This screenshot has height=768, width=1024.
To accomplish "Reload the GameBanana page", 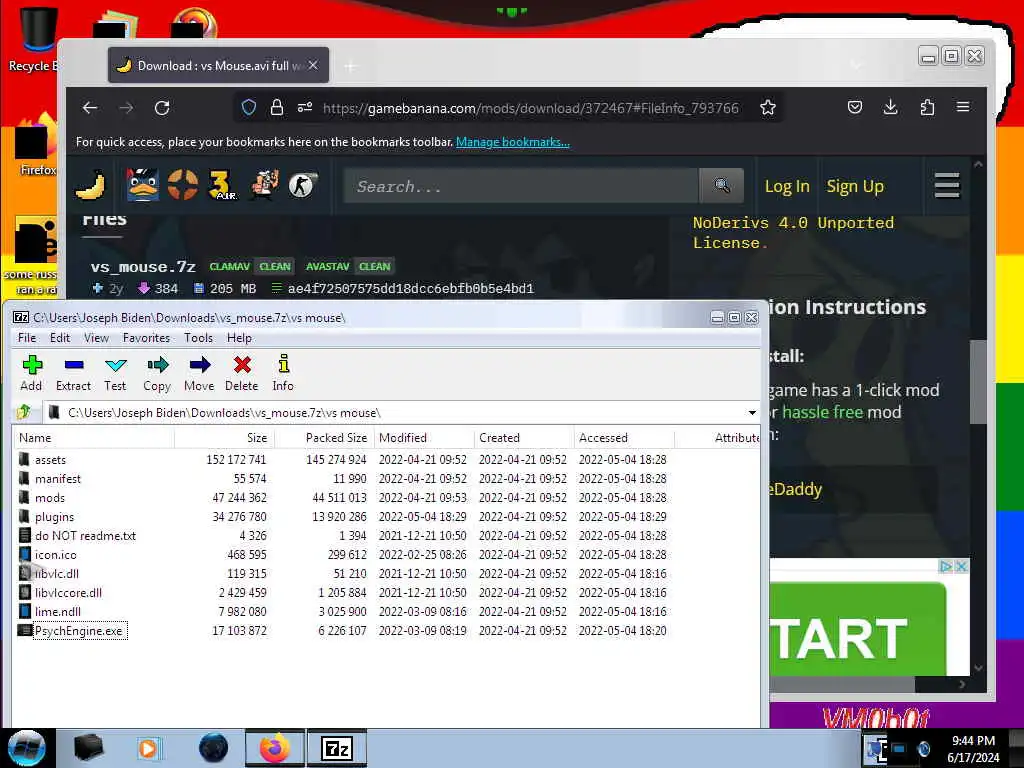I will [x=162, y=108].
